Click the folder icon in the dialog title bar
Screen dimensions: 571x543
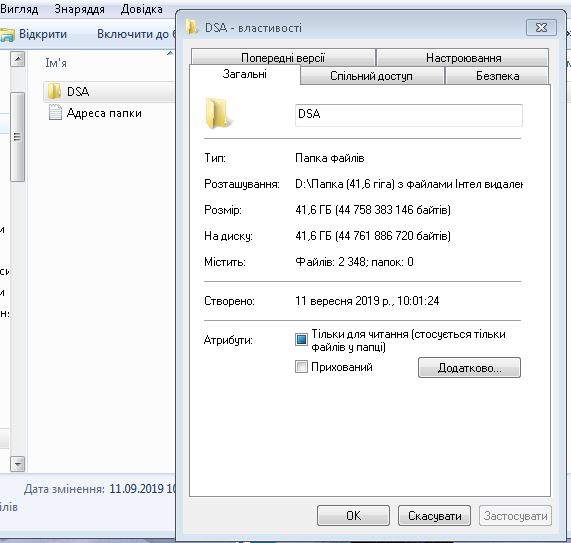click(192, 28)
